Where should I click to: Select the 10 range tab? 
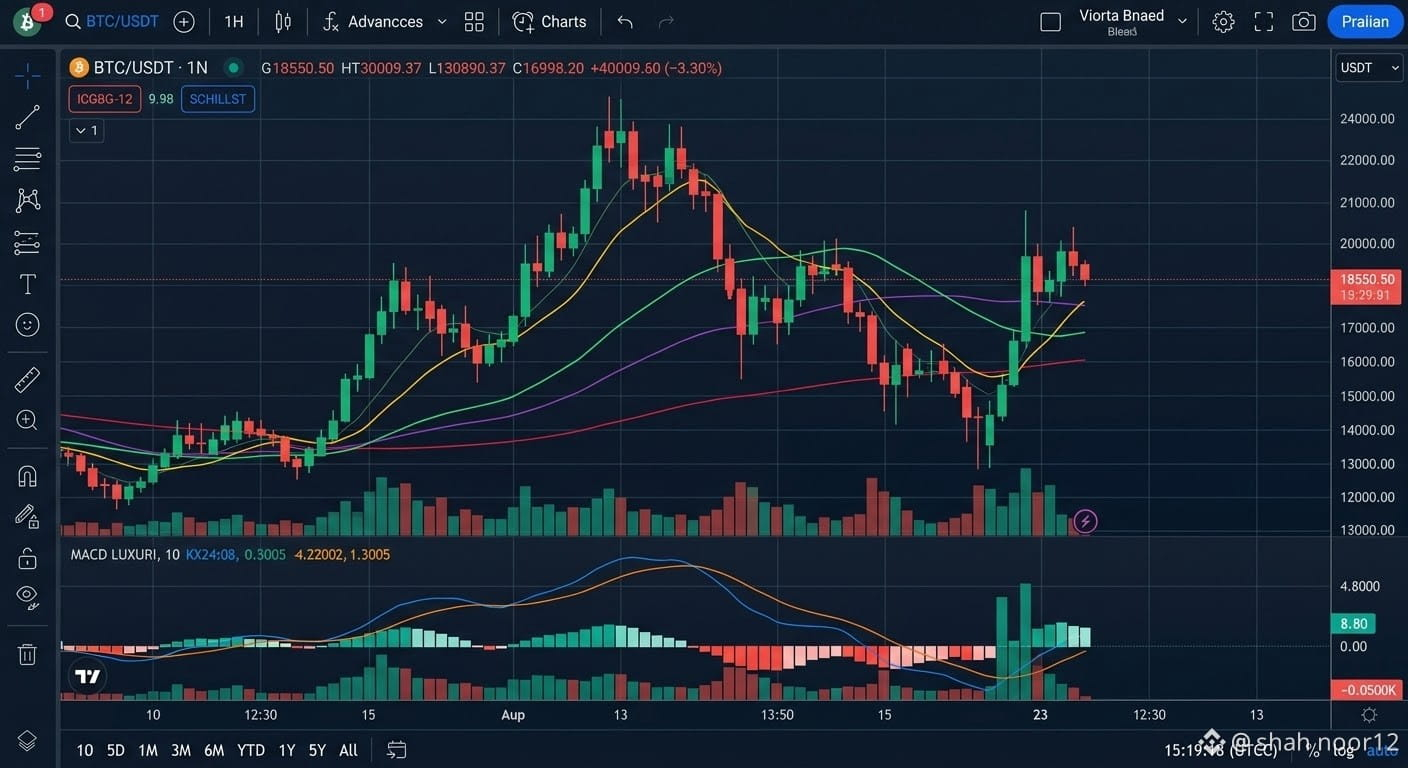click(x=85, y=750)
